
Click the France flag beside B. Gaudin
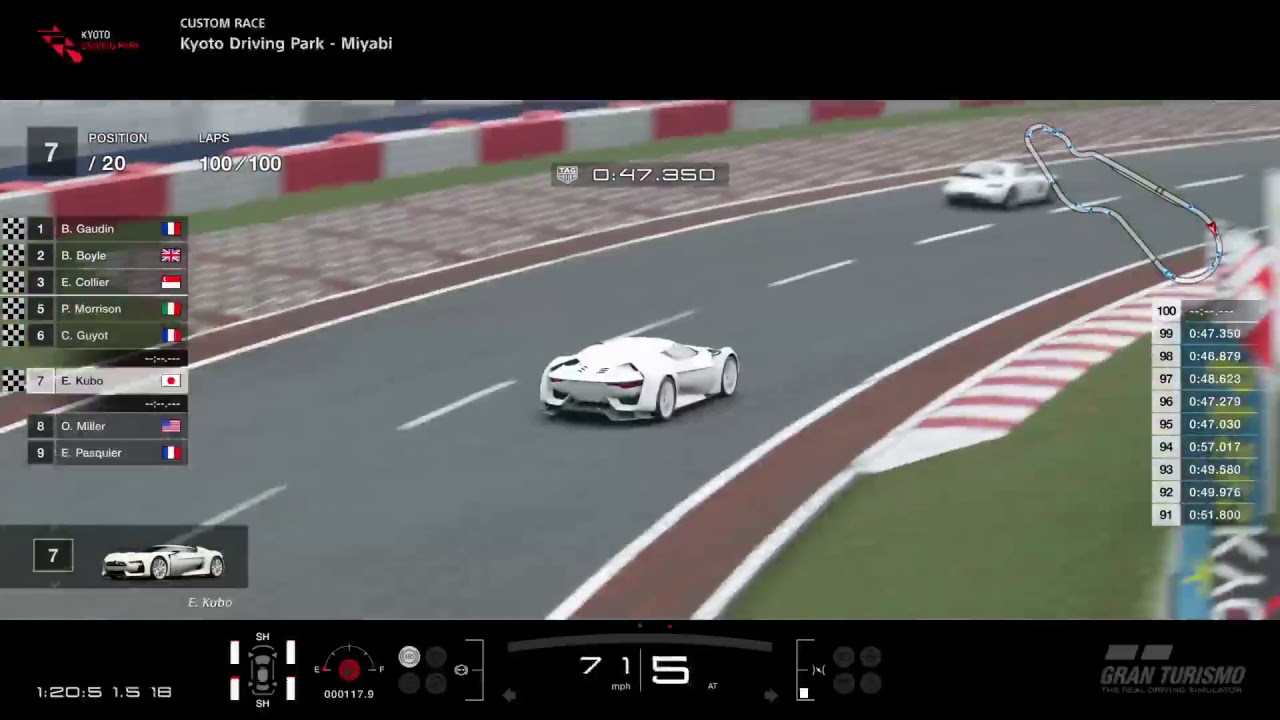click(171, 229)
